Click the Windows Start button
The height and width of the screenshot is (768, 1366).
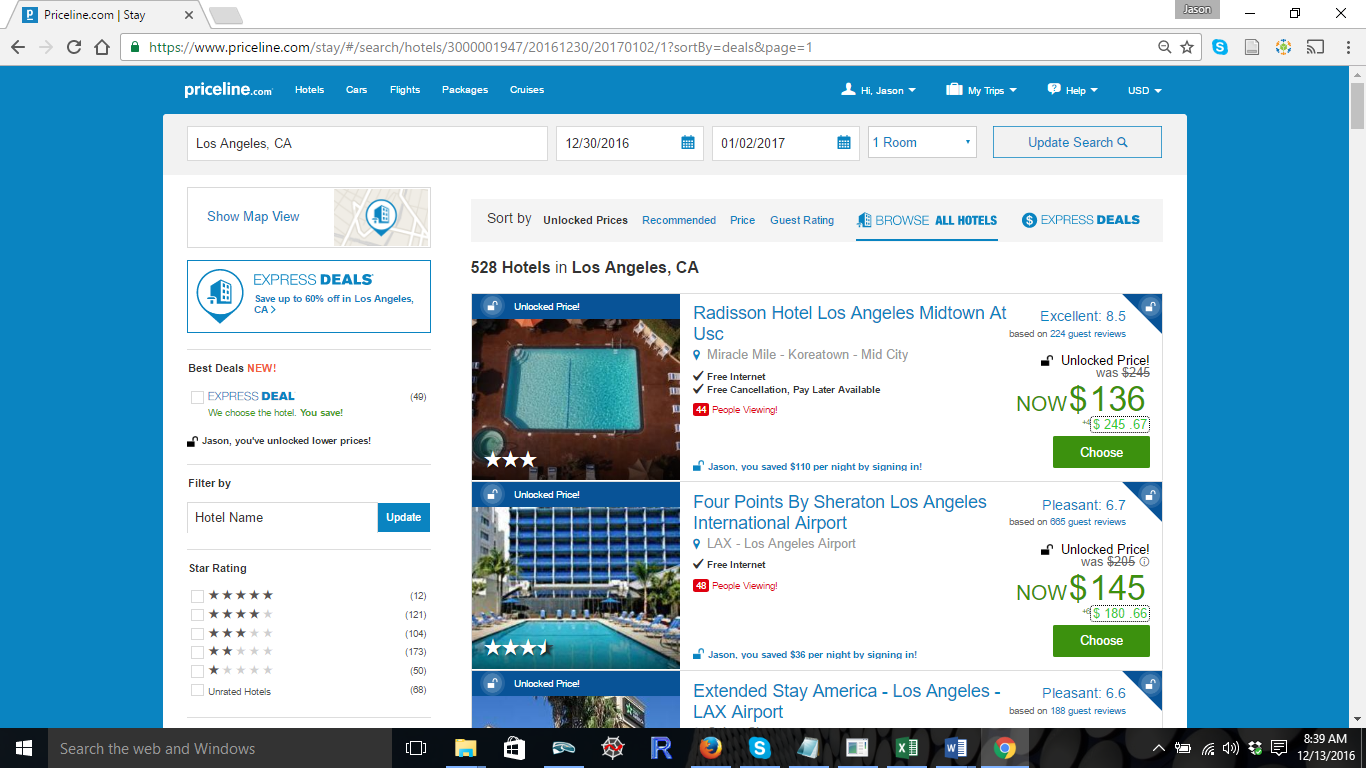pos(24,748)
